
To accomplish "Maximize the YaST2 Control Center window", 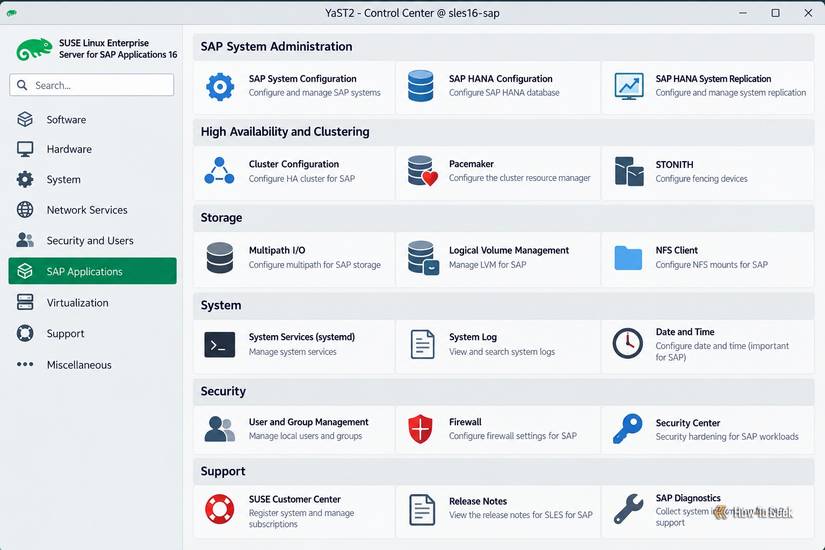I will point(776,13).
